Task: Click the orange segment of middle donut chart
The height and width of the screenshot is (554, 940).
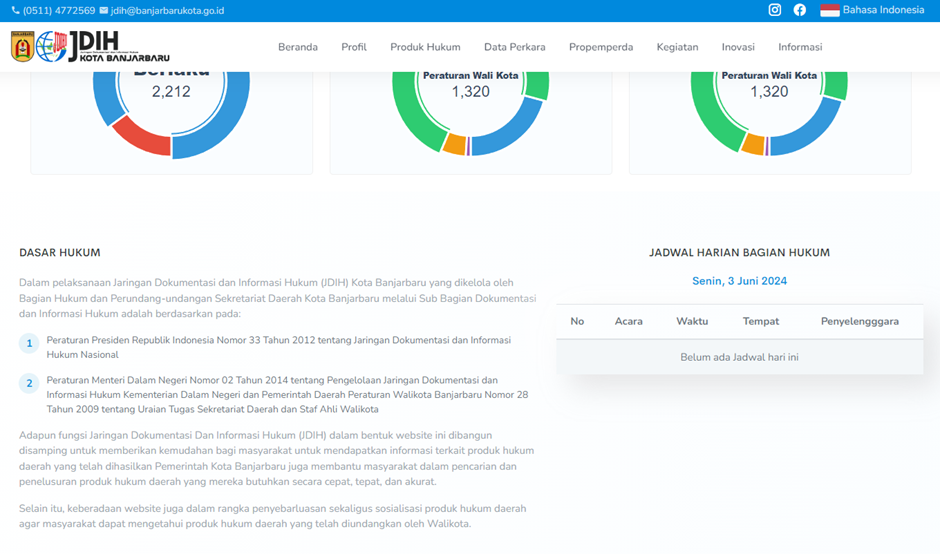Action: 454,144
